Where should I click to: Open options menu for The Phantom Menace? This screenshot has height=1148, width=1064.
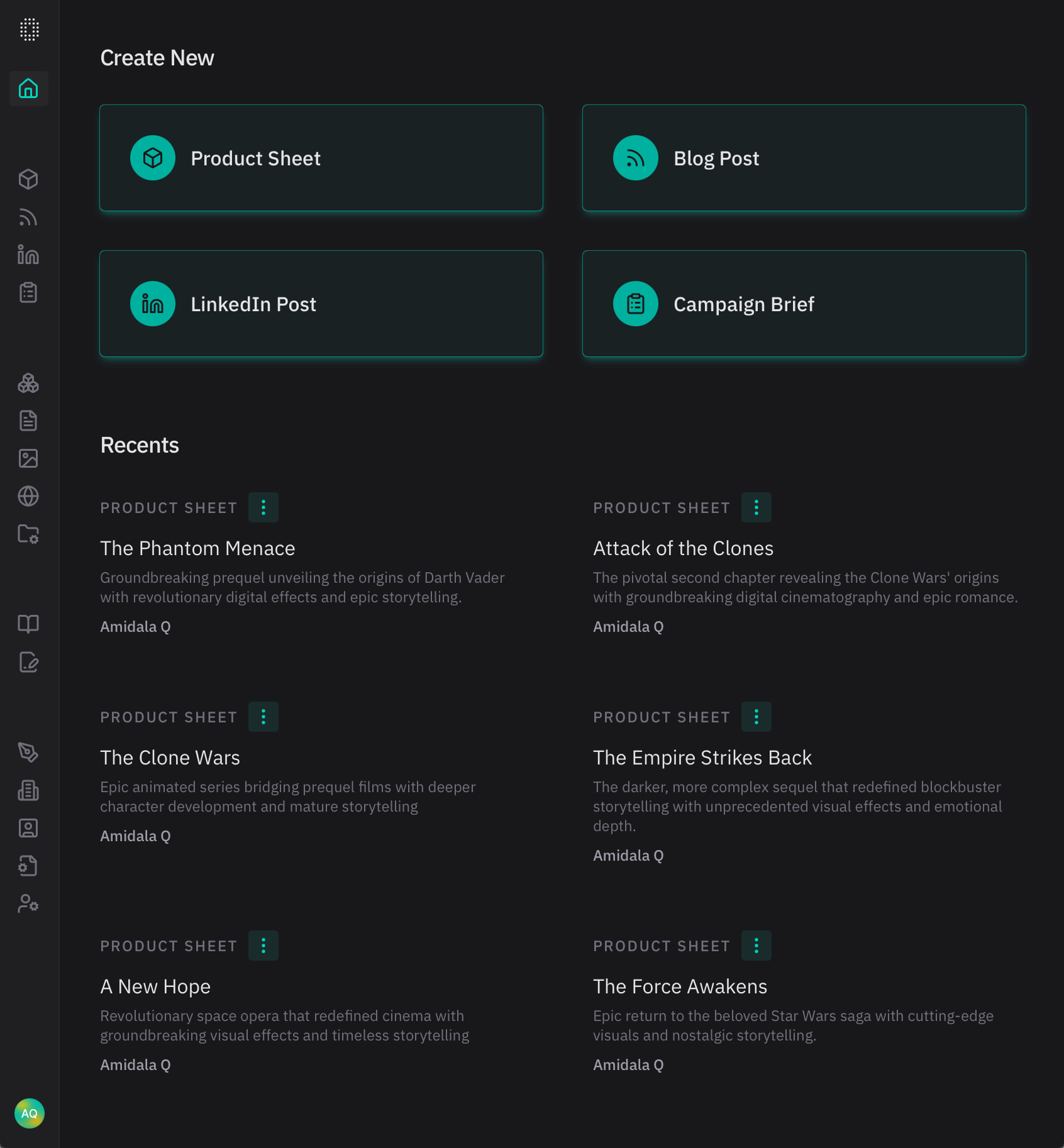263,507
